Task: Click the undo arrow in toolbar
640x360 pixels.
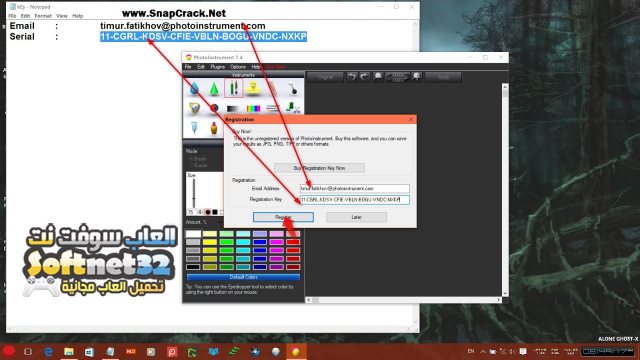Action: pyautogui.click(x=352, y=77)
